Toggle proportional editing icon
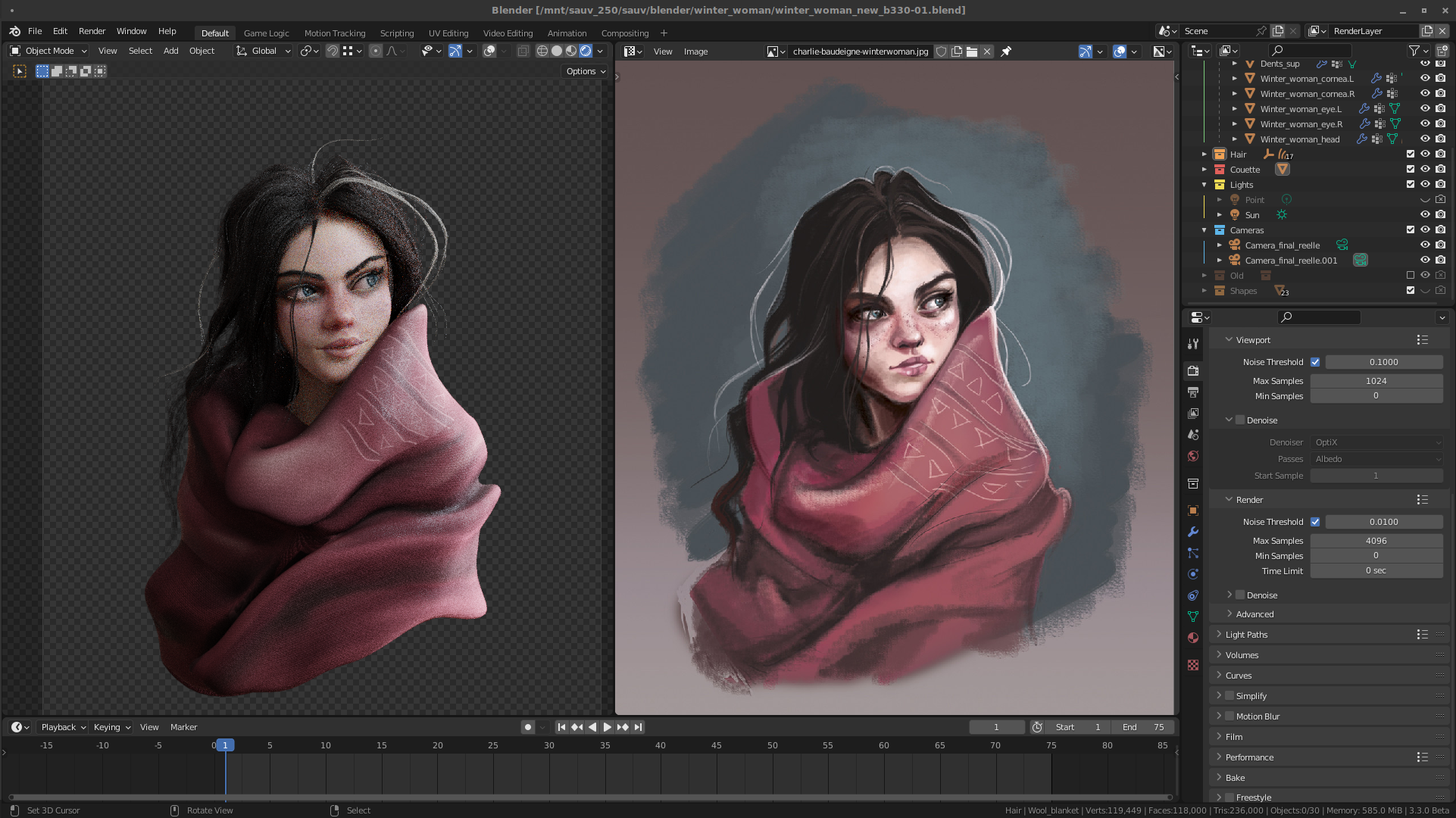Image resolution: width=1456 pixels, height=818 pixels. (x=376, y=51)
